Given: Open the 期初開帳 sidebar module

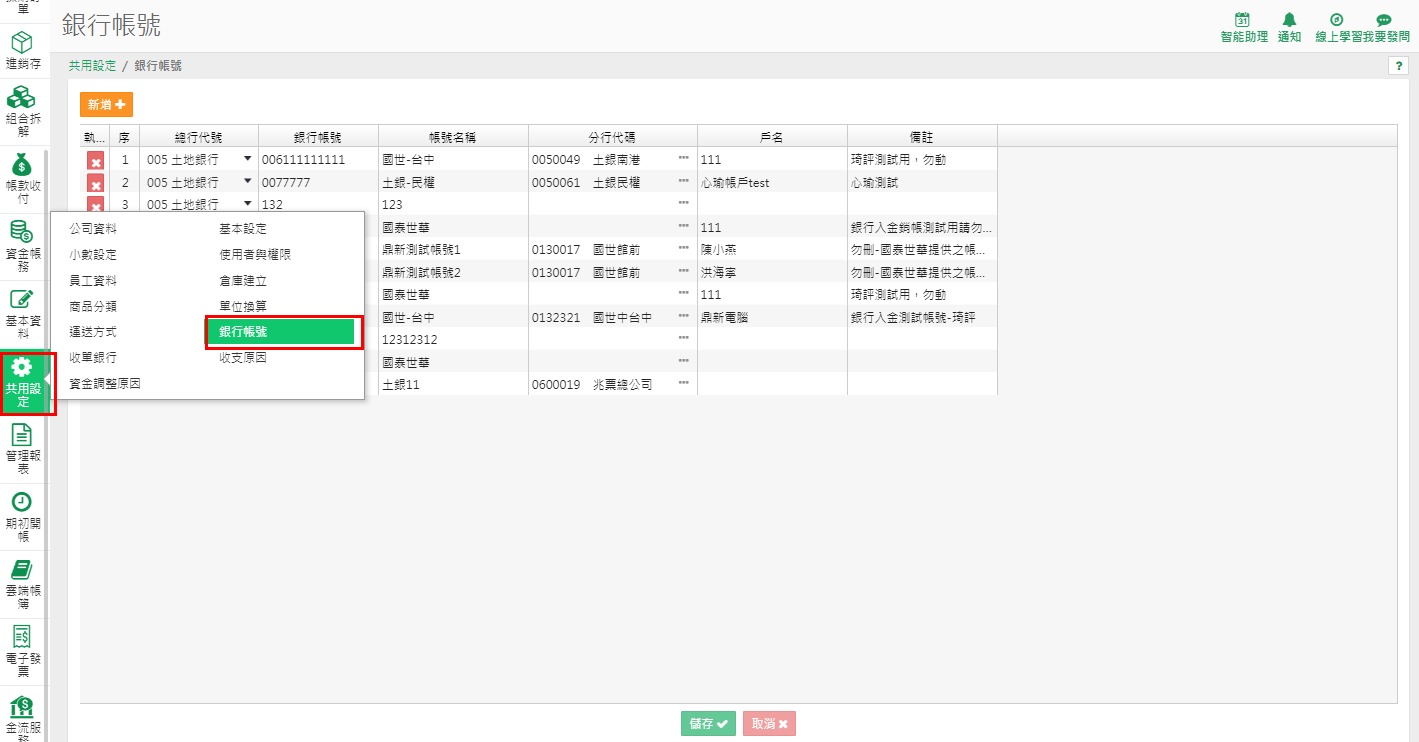Looking at the screenshot, I should pyautogui.click(x=23, y=516).
